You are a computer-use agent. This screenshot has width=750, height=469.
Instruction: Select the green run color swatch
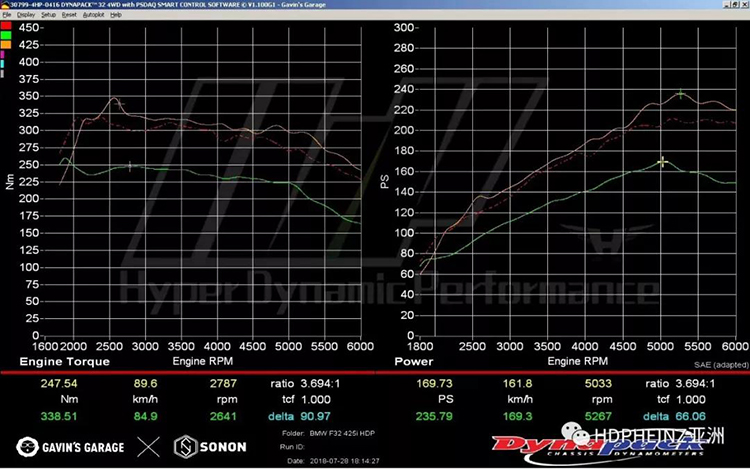click(x=5, y=37)
